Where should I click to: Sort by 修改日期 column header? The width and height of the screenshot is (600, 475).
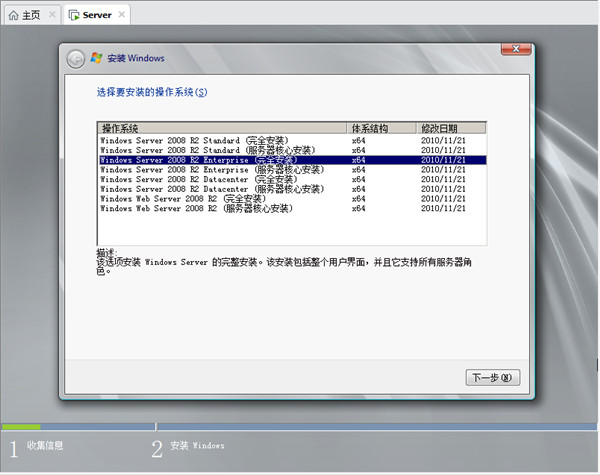[x=451, y=128]
